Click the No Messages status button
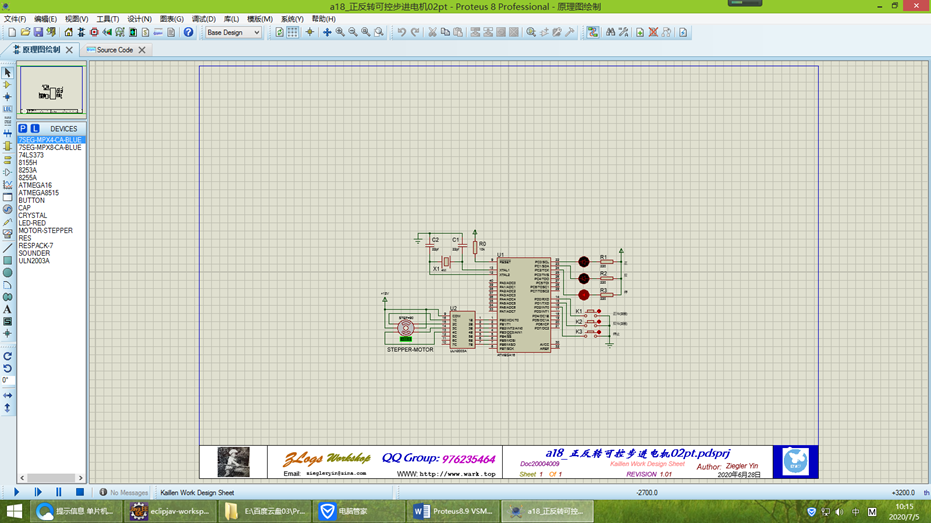 124,493
